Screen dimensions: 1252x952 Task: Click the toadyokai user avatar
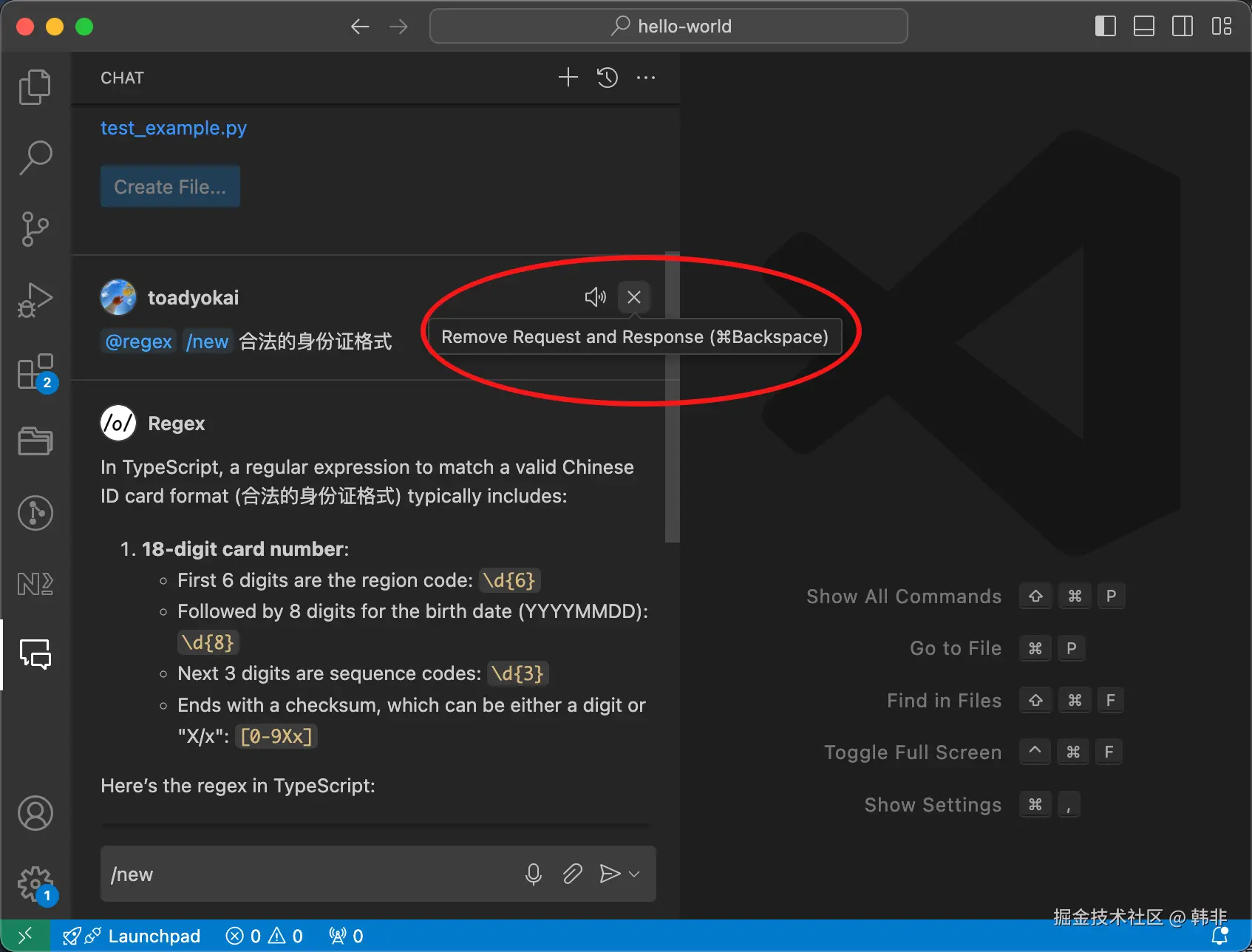tap(118, 297)
